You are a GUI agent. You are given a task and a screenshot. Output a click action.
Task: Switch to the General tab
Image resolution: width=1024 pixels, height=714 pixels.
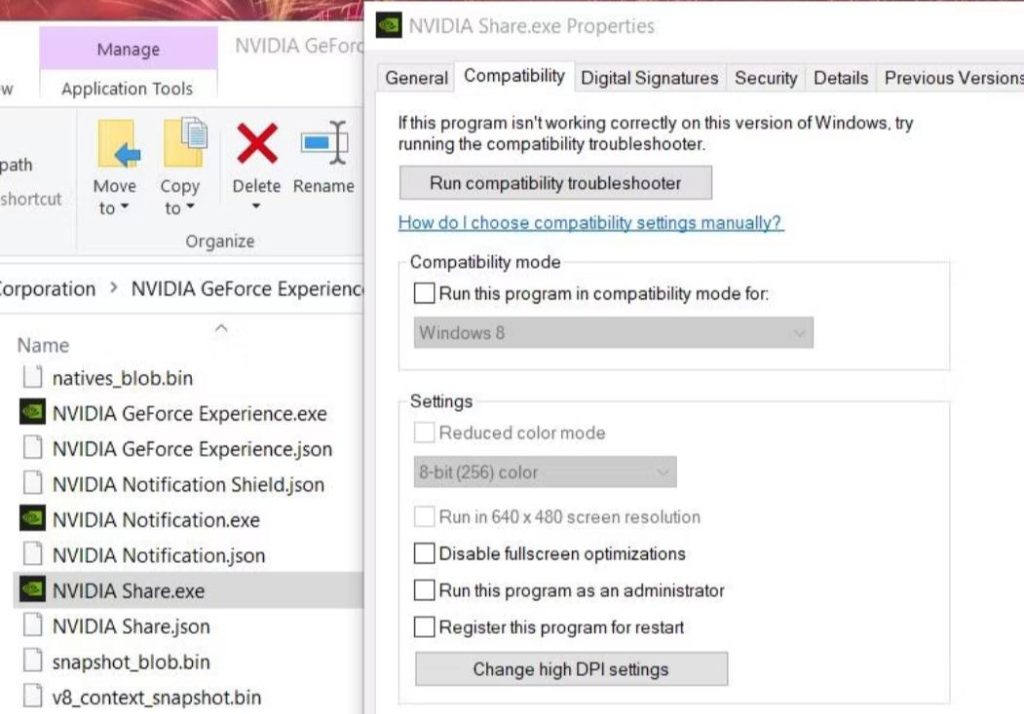click(416, 78)
